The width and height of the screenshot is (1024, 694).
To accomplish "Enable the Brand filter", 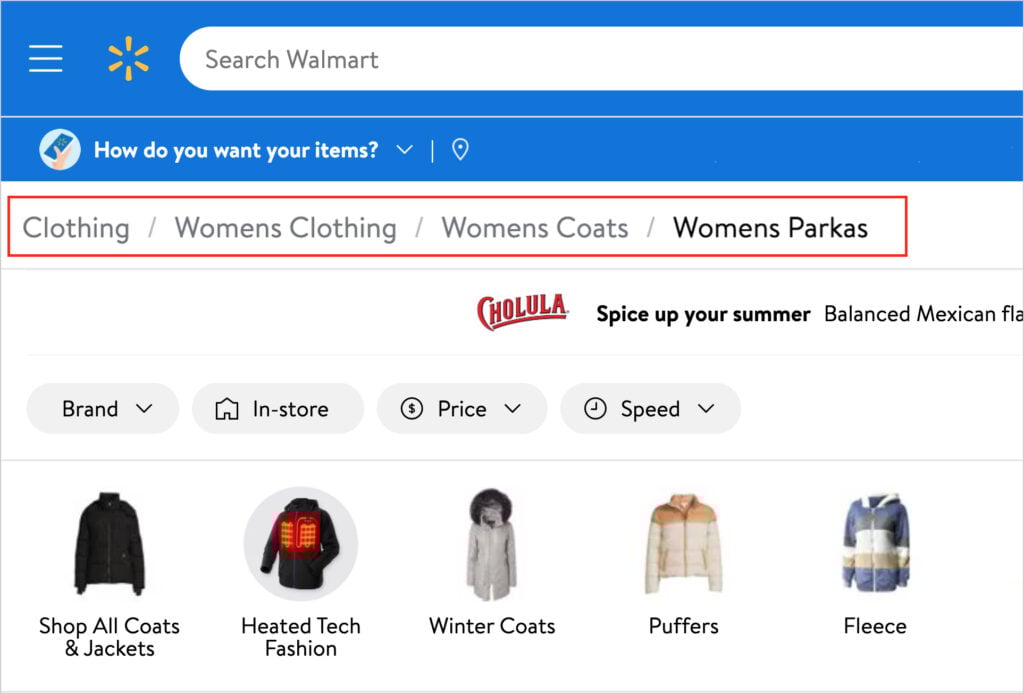I will [102, 408].
